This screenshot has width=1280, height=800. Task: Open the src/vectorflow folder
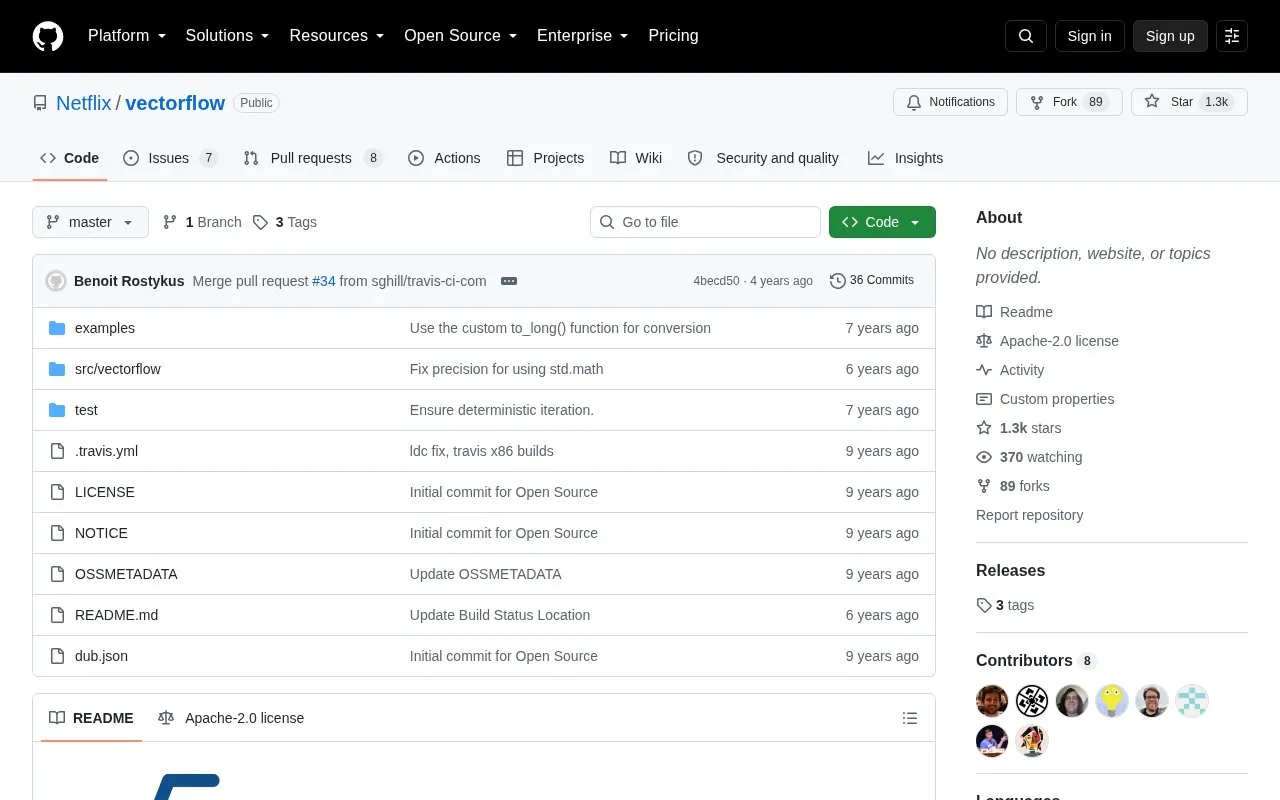118,369
